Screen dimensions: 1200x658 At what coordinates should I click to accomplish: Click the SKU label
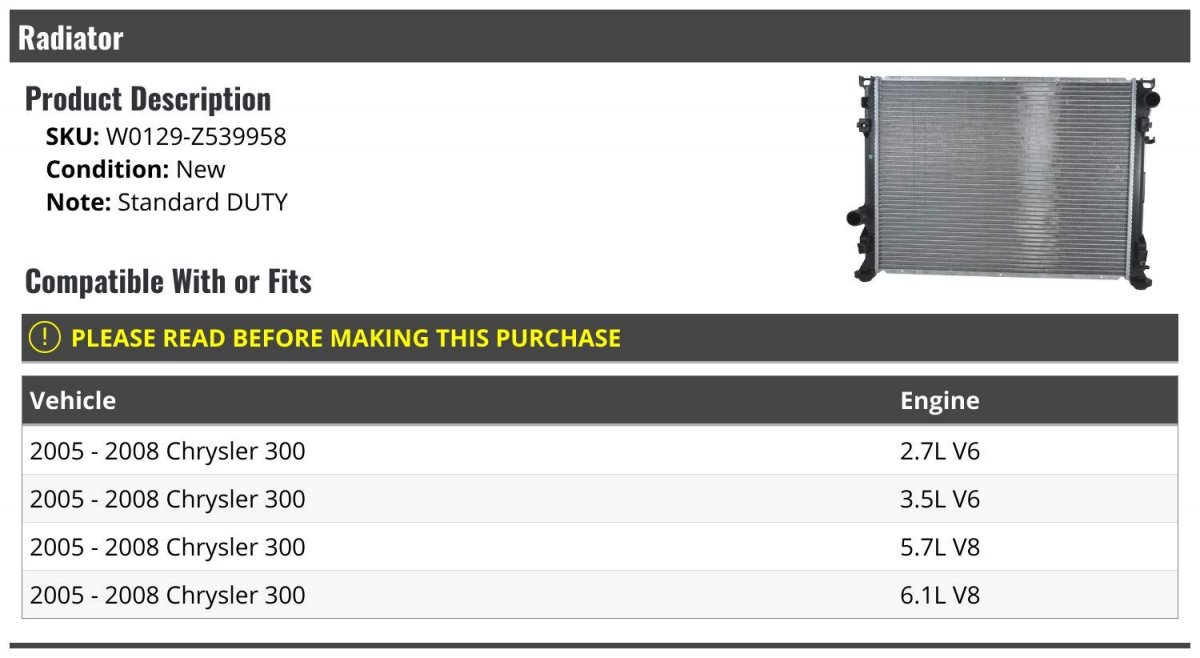click(73, 137)
